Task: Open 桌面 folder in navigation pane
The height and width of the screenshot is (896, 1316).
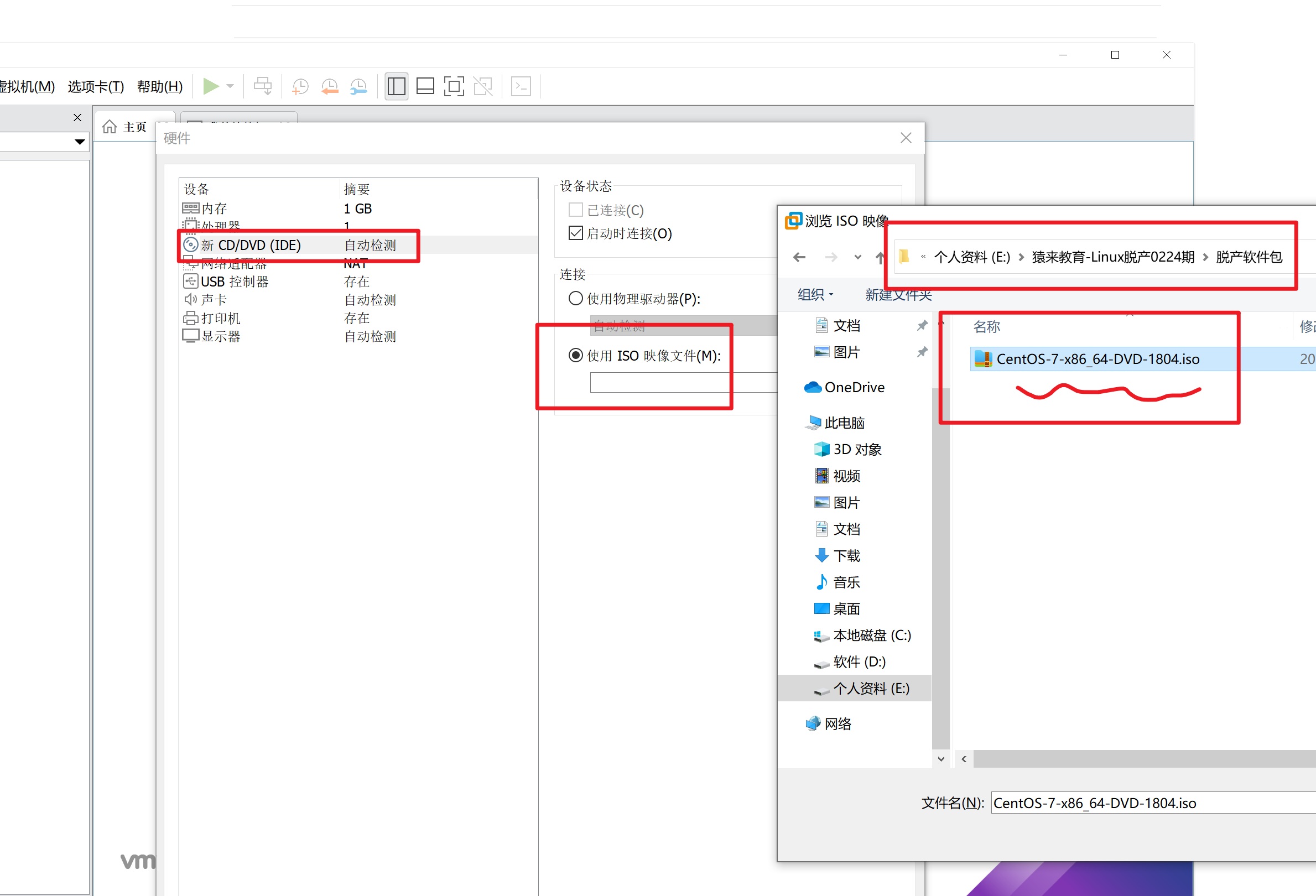Action: click(838, 609)
